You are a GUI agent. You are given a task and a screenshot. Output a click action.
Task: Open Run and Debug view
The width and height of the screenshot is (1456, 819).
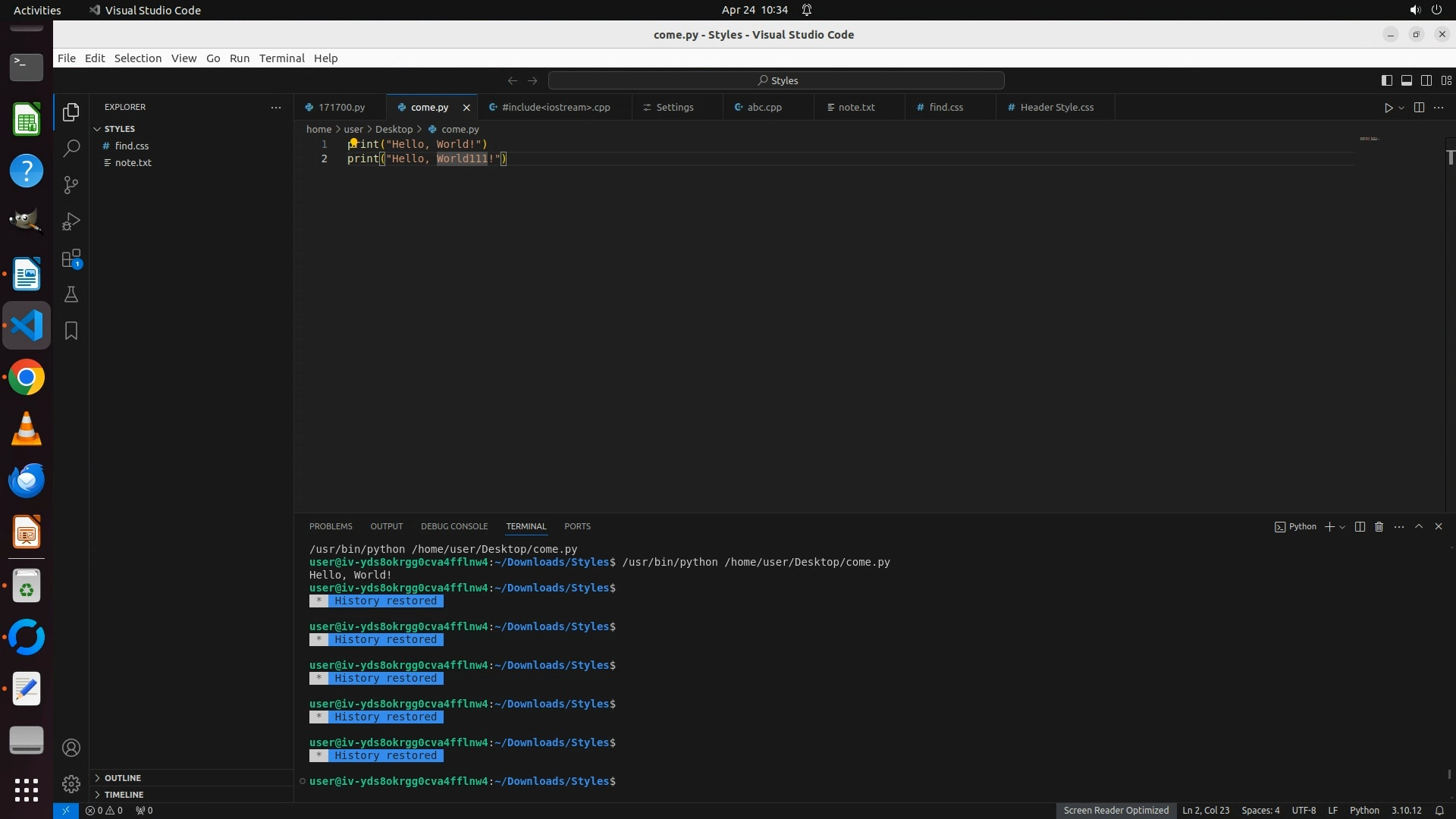71,221
